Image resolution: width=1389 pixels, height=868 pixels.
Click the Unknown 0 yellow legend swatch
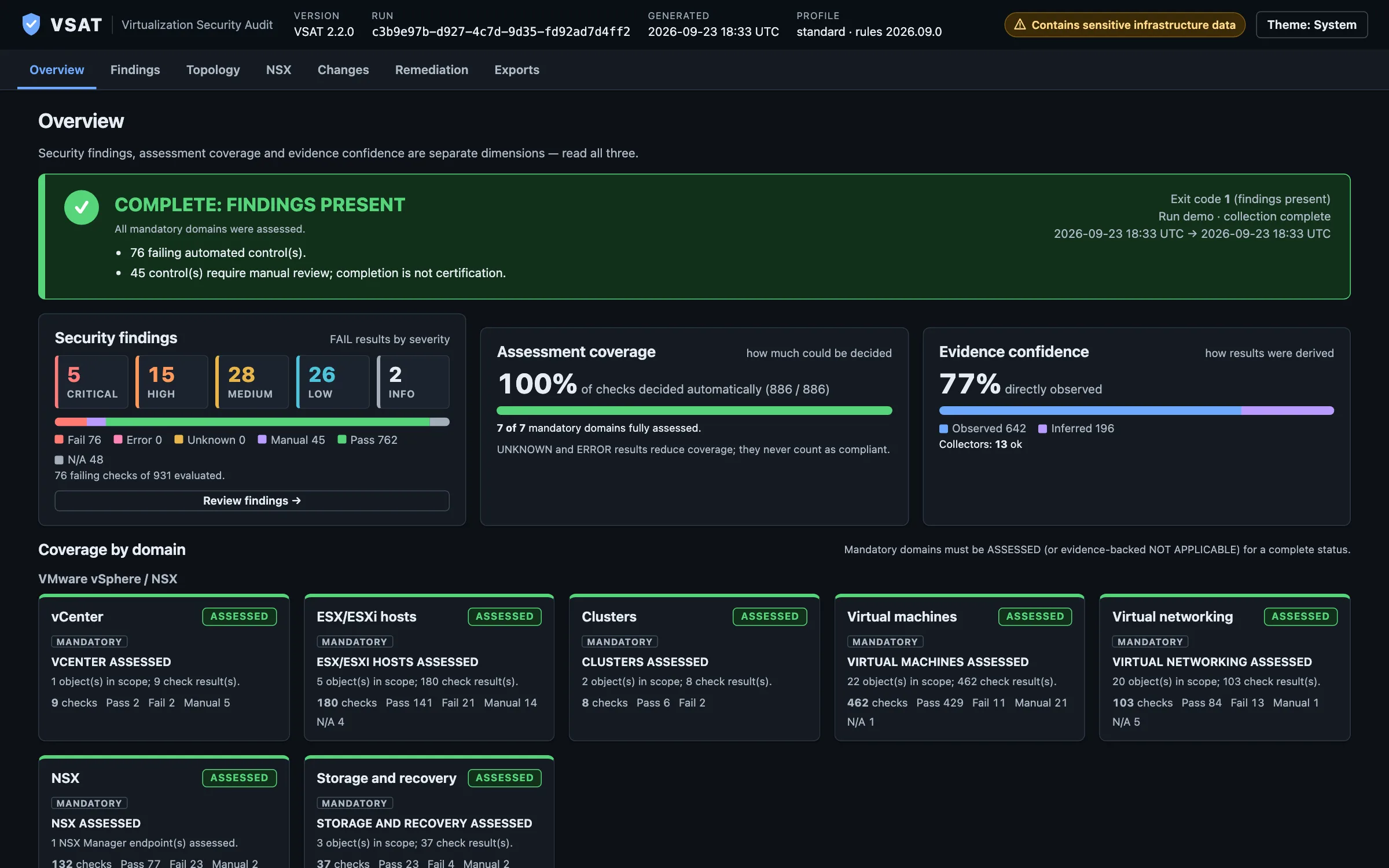pos(179,439)
